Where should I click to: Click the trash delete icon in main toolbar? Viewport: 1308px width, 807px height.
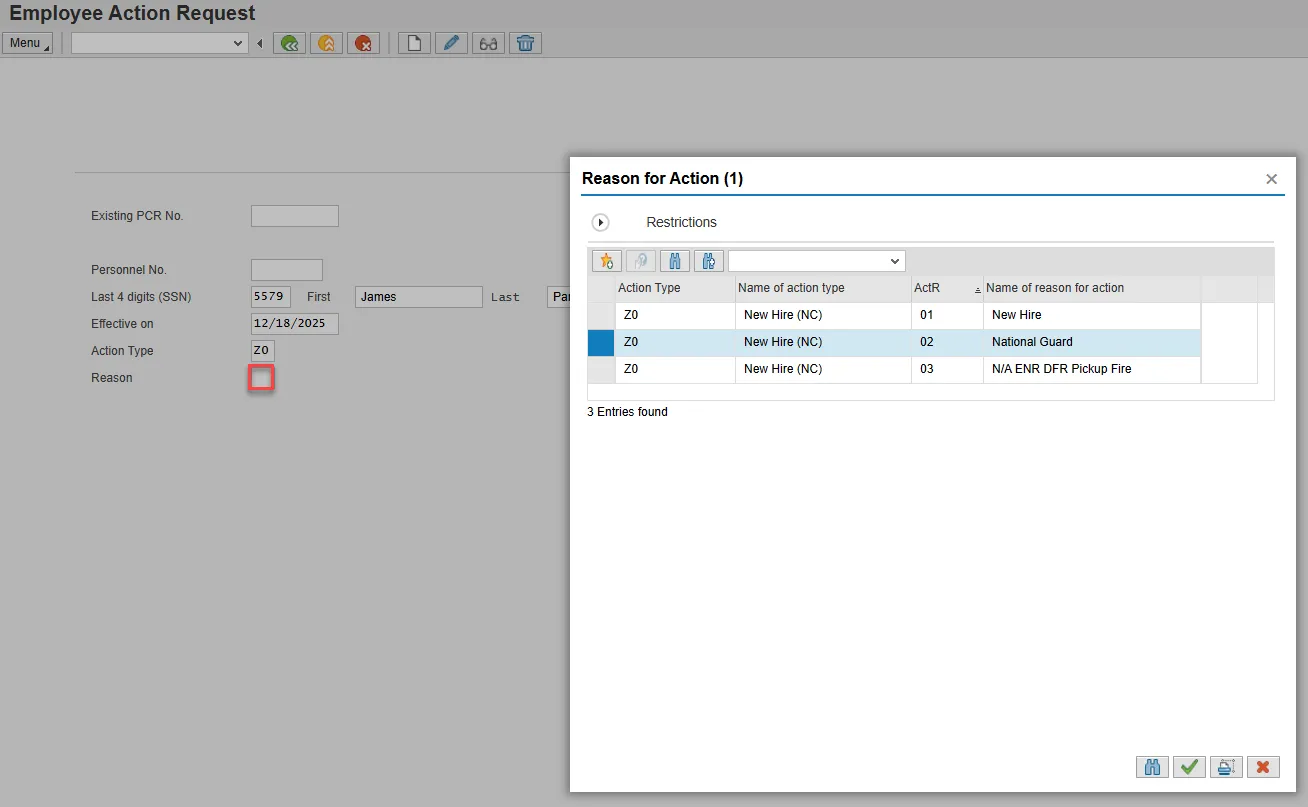tap(525, 43)
